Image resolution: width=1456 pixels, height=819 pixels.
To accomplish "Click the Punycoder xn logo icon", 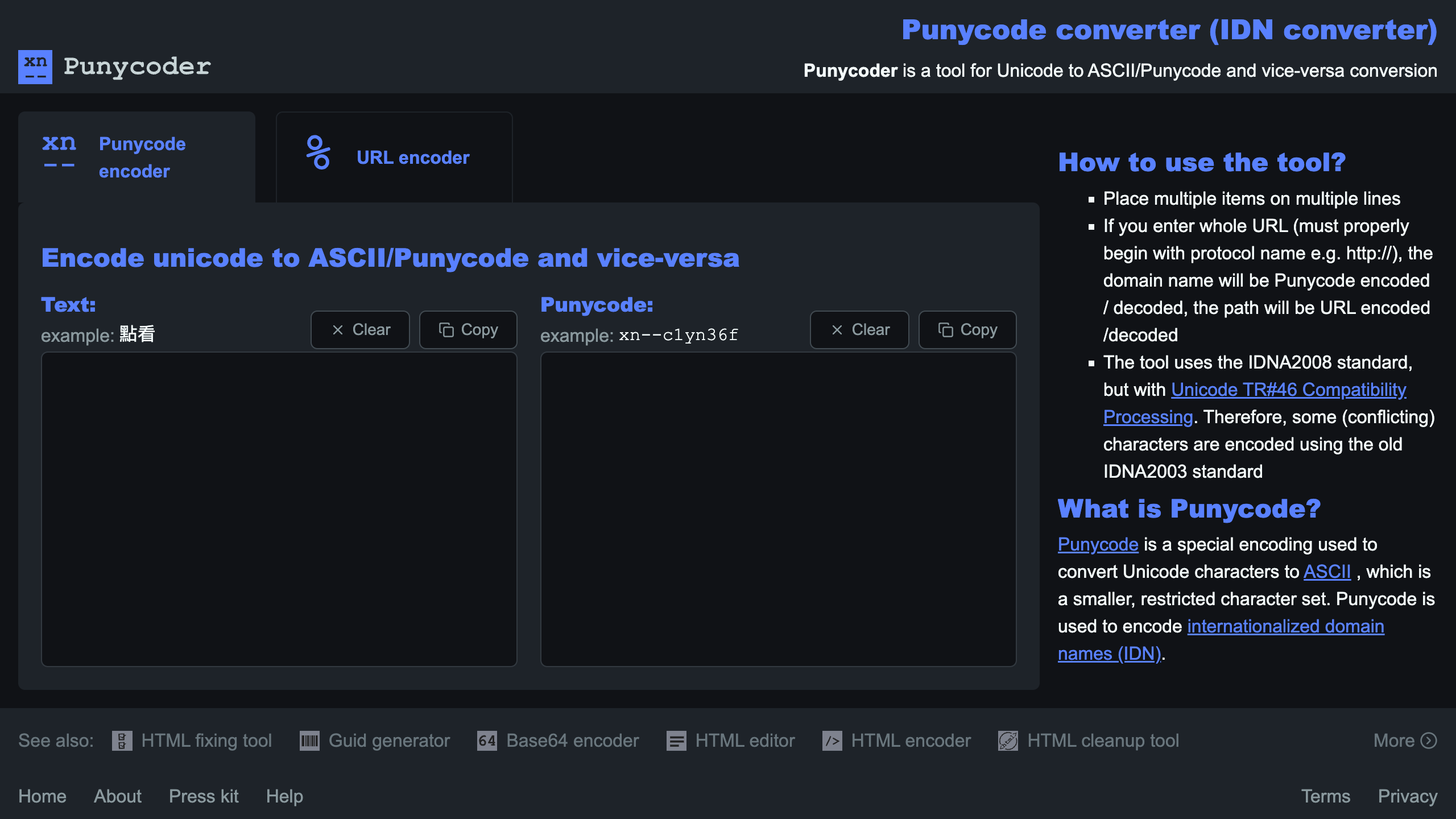I will pyautogui.click(x=35, y=67).
